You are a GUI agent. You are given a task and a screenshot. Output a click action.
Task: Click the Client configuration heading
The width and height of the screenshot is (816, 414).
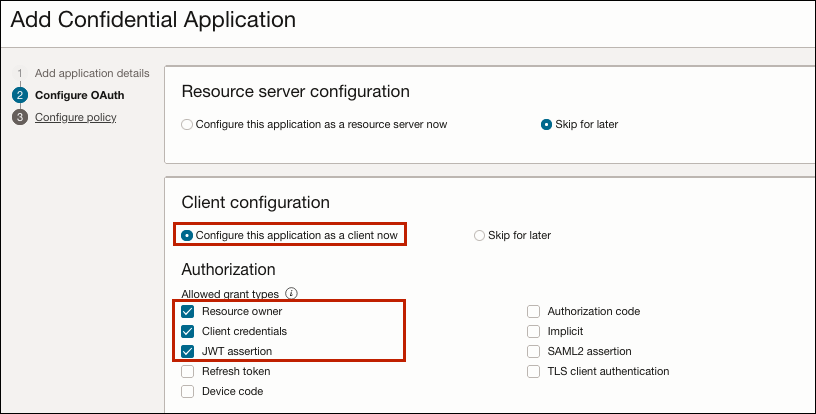[256, 202]
